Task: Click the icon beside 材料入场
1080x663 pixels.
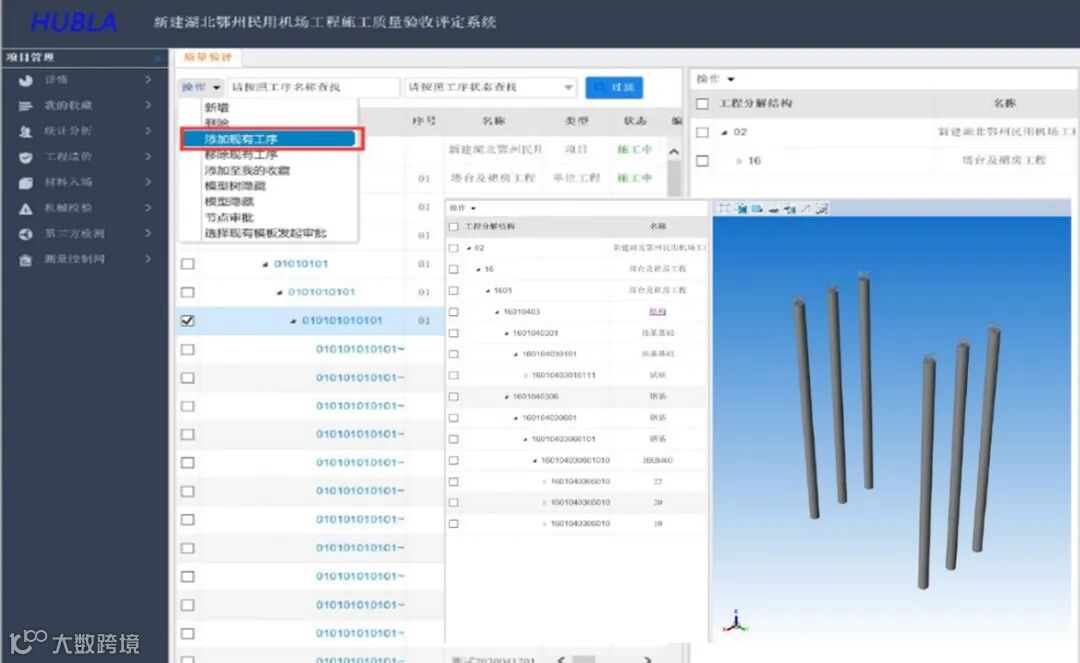Action: point(25,183)
